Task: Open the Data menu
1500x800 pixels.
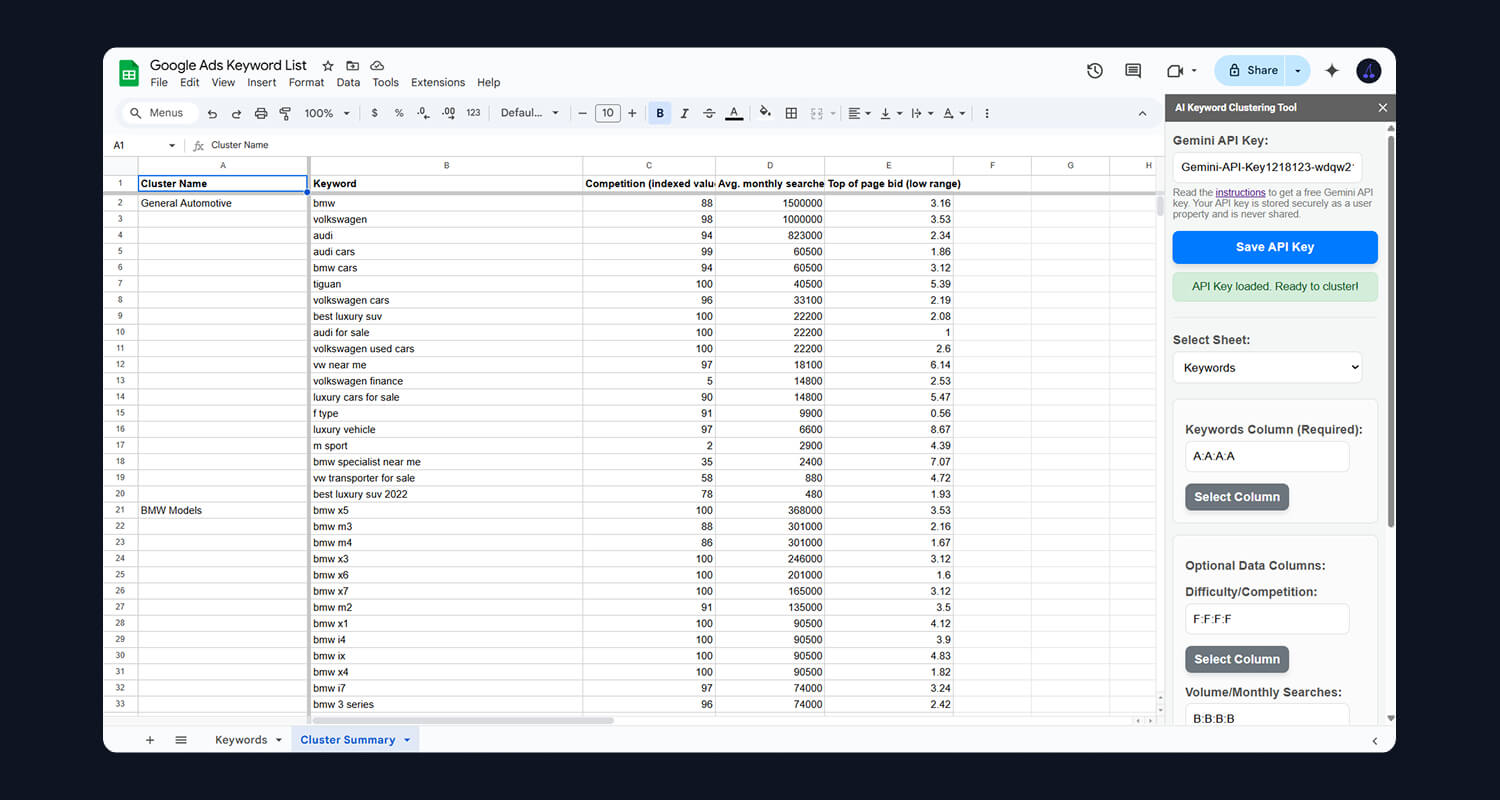Action: coord(348,83)
